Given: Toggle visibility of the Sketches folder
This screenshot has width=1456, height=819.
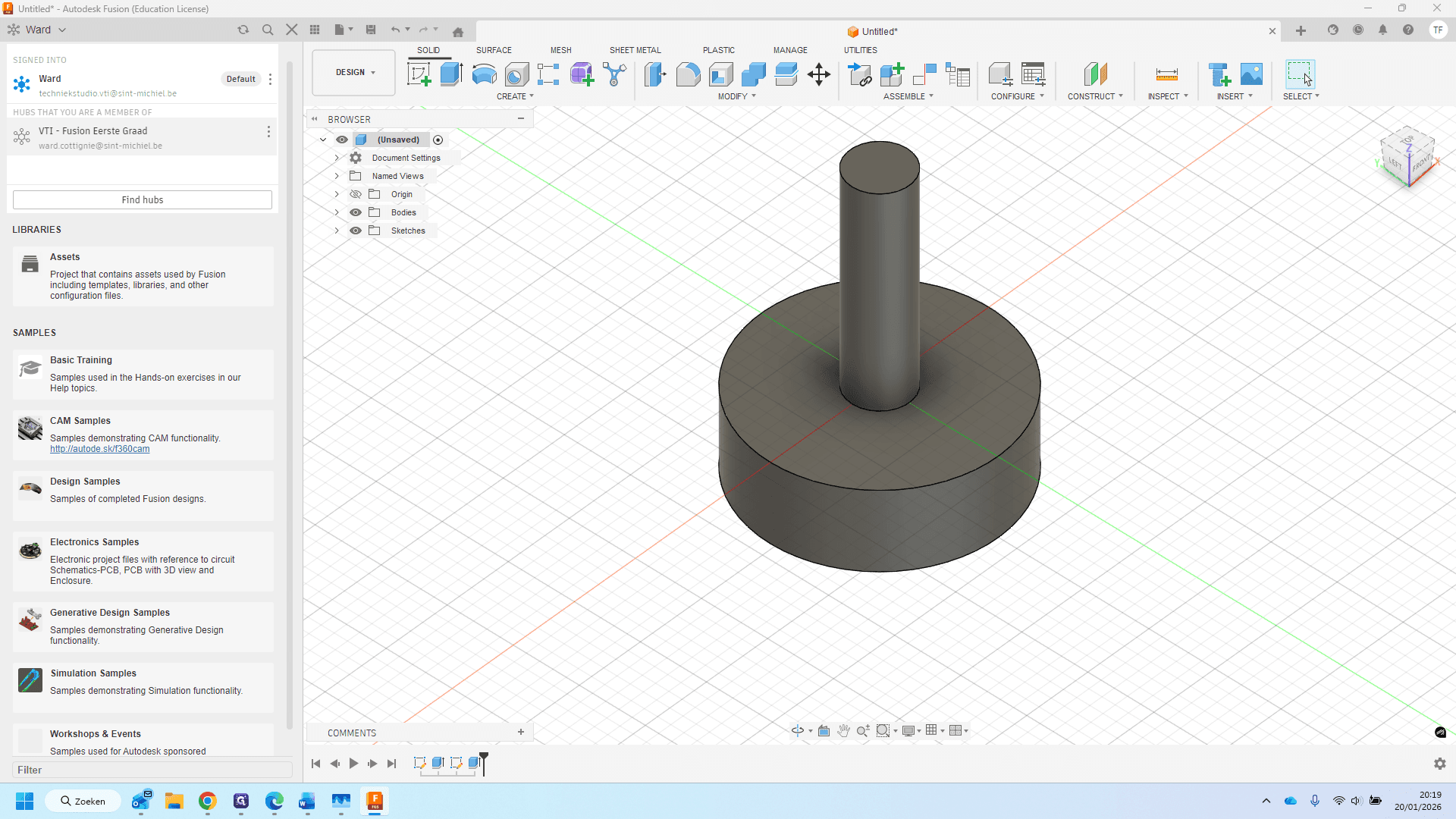Looking at the screenshot, I should [356, 231].
